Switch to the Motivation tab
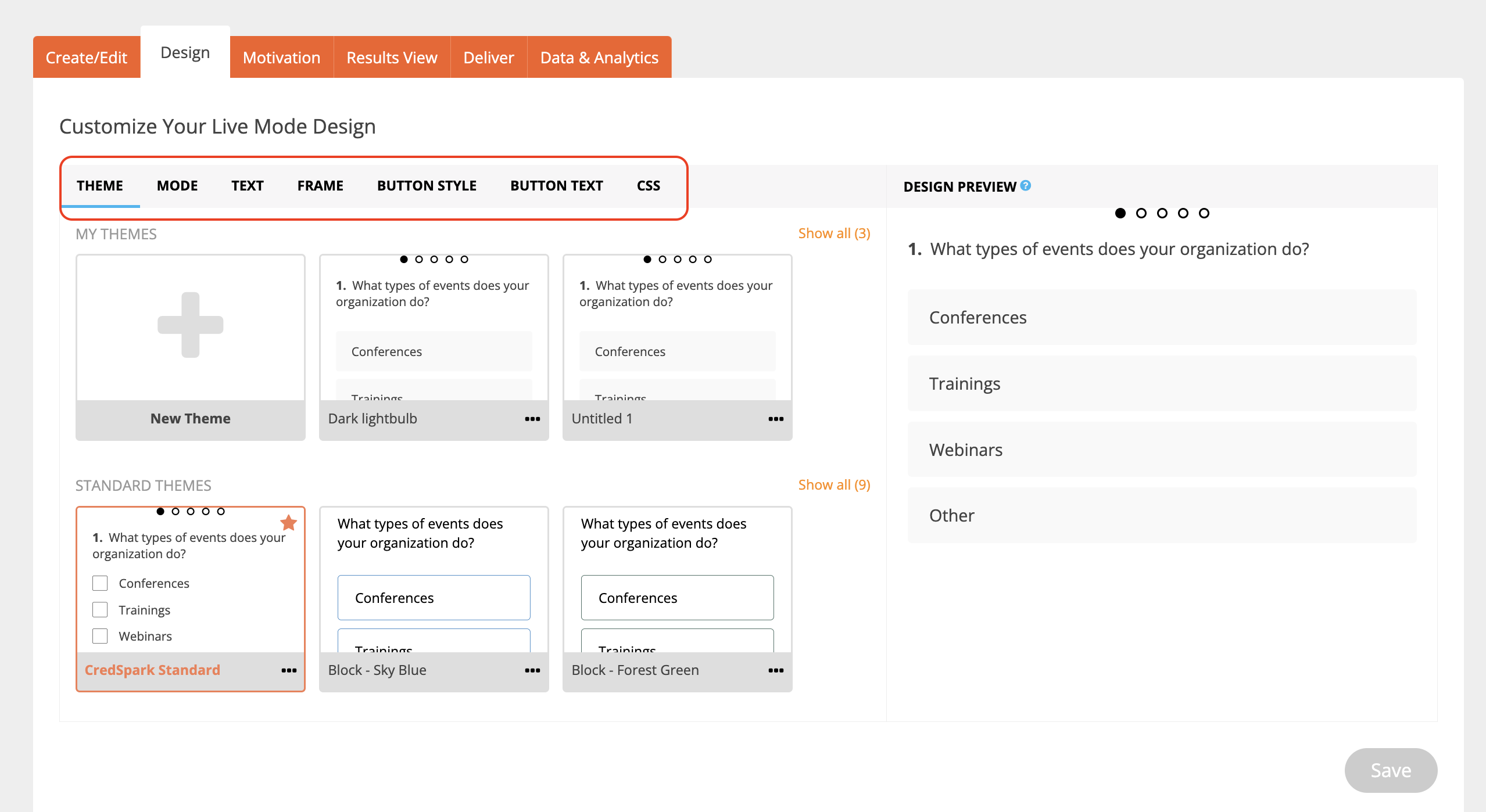Viewport: 1486px width, 812px height. click(x=281, y=58)
